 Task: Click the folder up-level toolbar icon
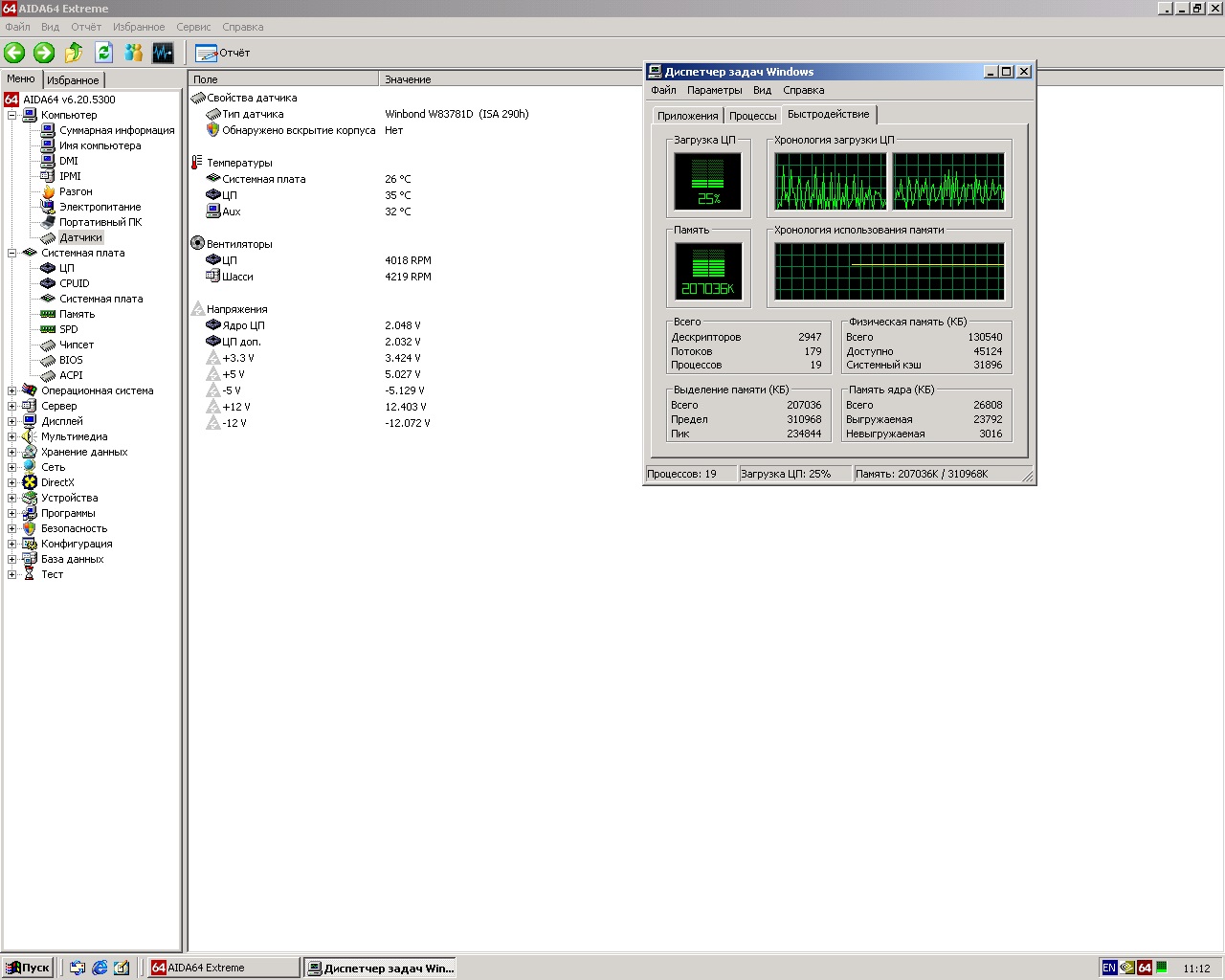click(74, 53)
